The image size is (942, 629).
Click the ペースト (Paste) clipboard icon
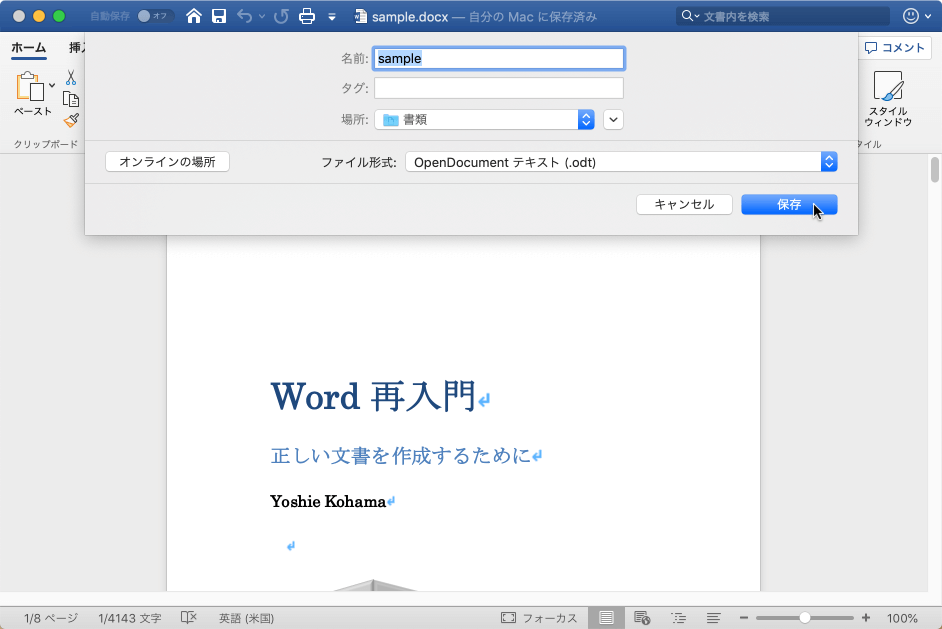(x=30, y=87)
